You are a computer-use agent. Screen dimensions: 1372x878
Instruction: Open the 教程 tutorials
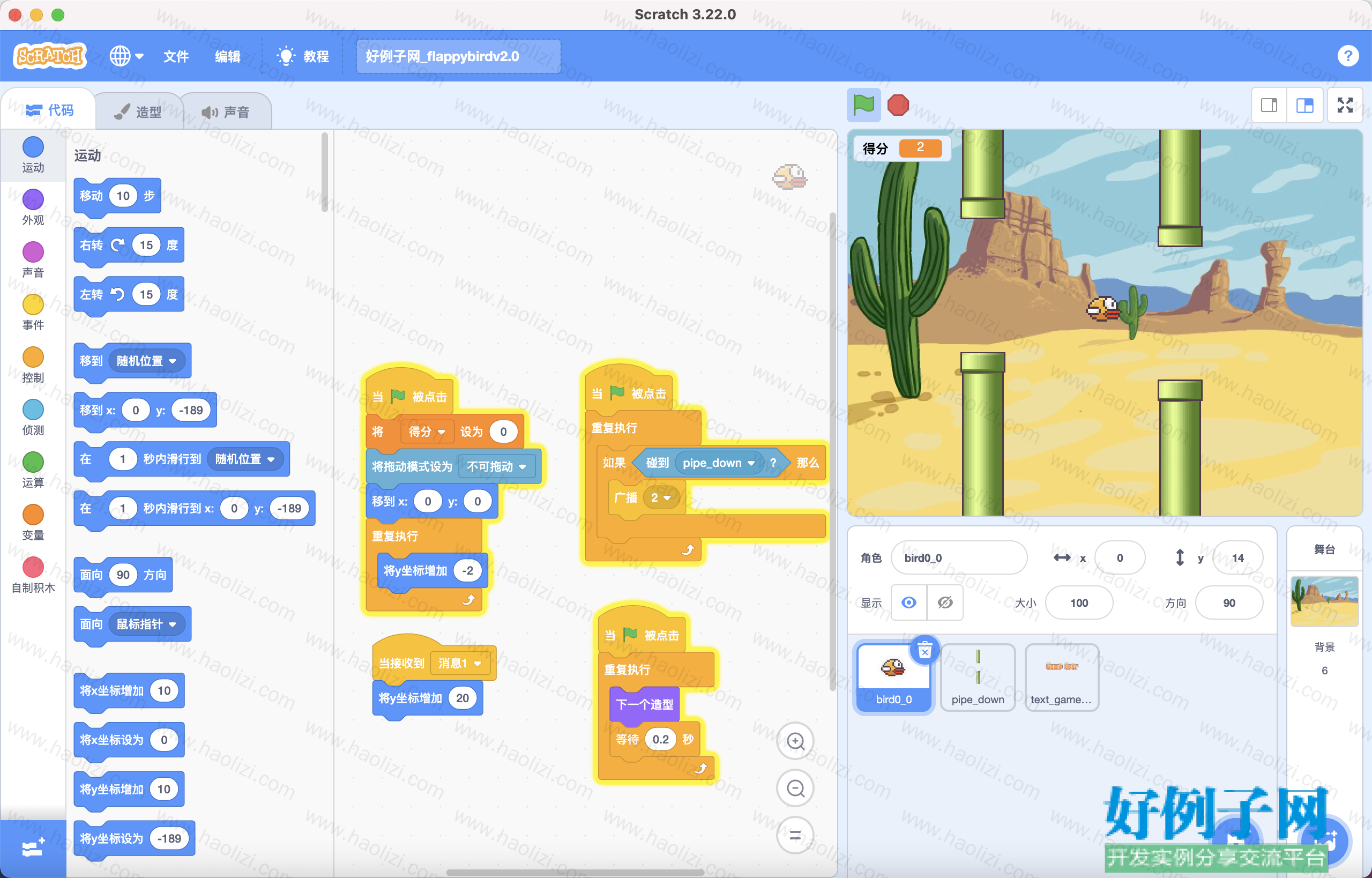303,56
